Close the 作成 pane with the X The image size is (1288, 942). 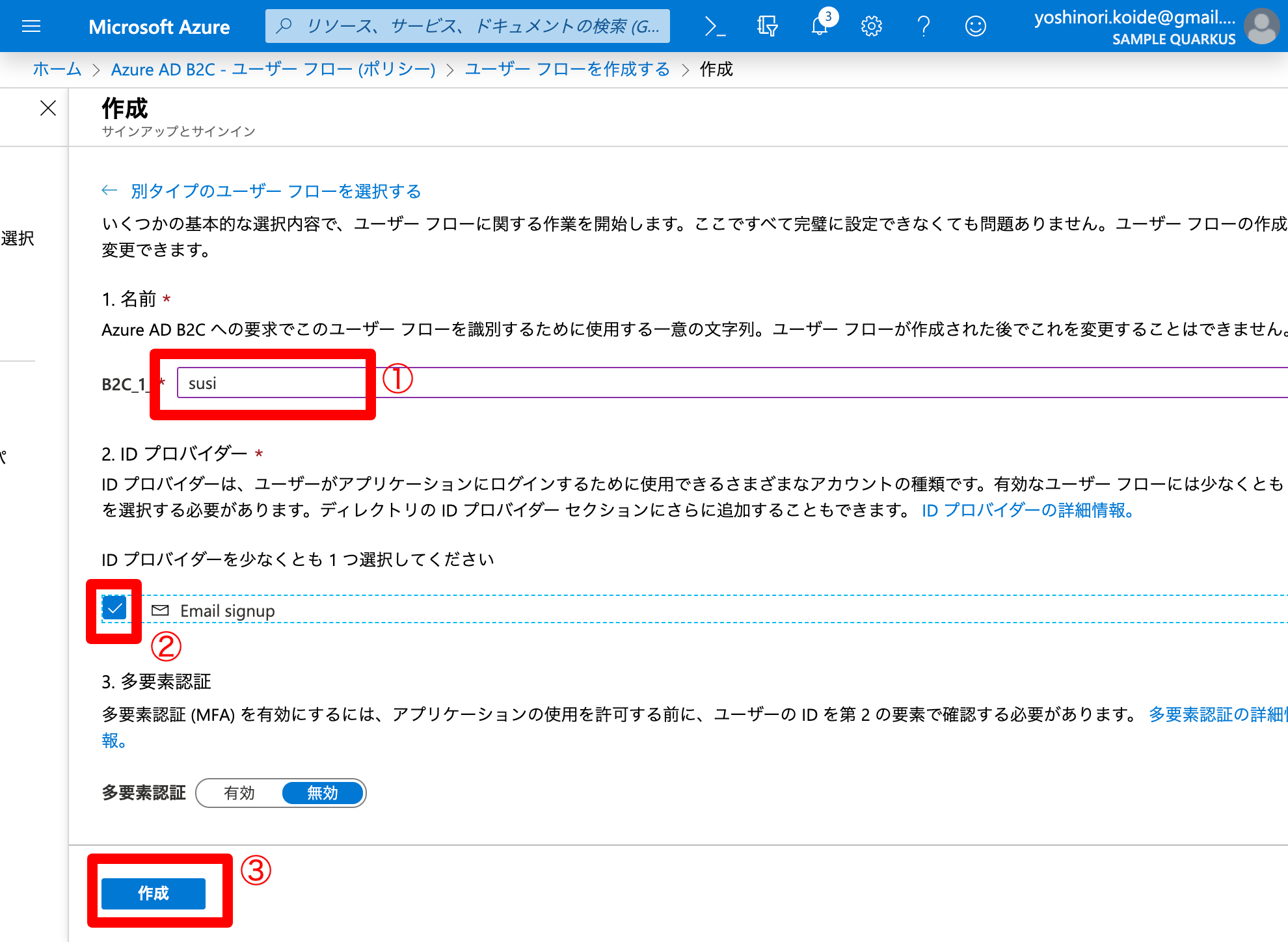[x=48, y=108]
